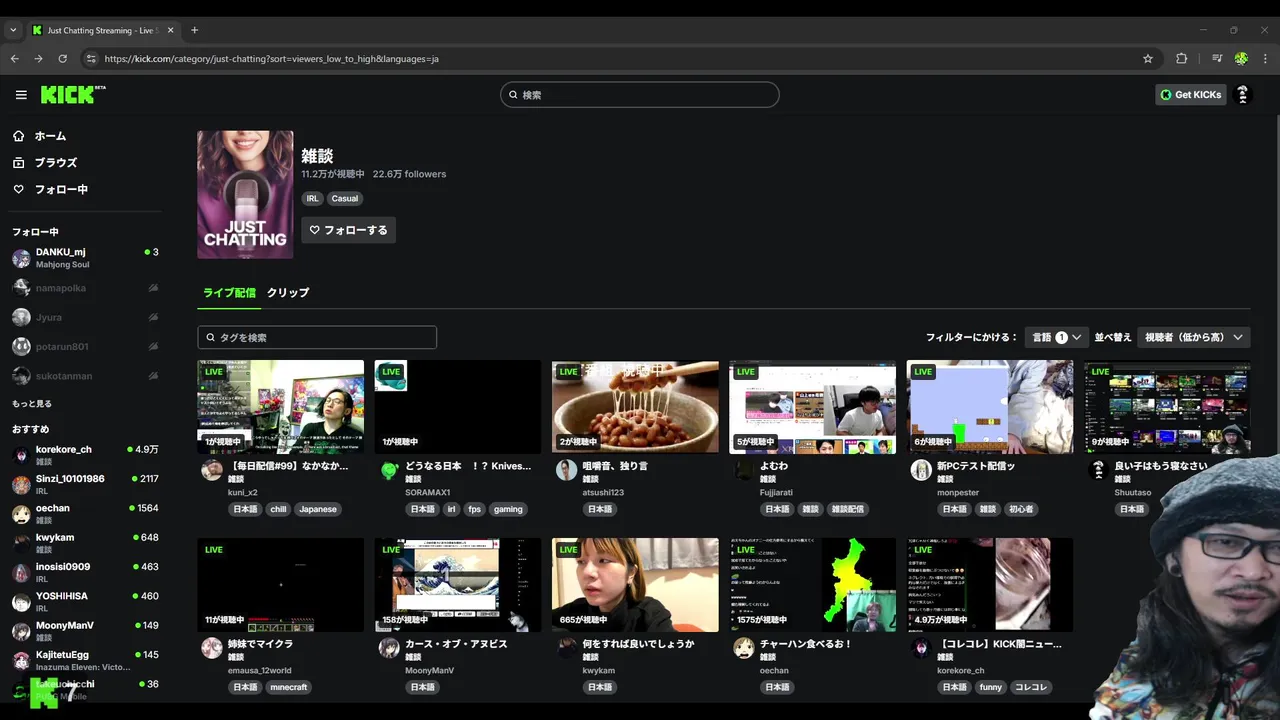Select the minecraft tag on emausa_12world stream
Image resolution: width=1280 pixels, height=720 pixels.
(x=289, y=687)
